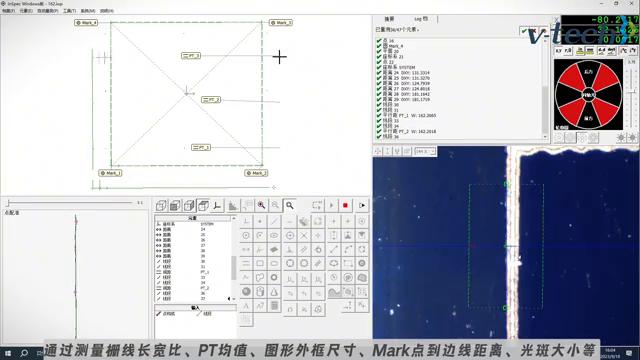Click the PT_2 label in drawing
The width and height of the screenshot is (640, 360).
[x=211, y=100]
